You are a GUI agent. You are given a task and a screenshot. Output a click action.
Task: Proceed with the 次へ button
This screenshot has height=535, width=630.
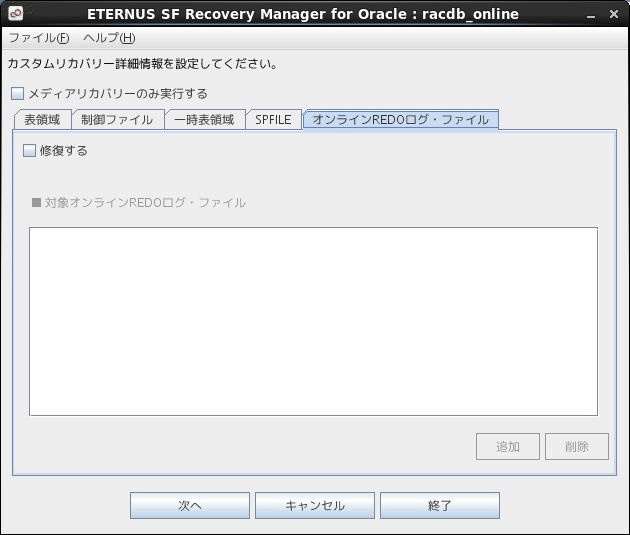pyautogui.click(x=190, y=505)
